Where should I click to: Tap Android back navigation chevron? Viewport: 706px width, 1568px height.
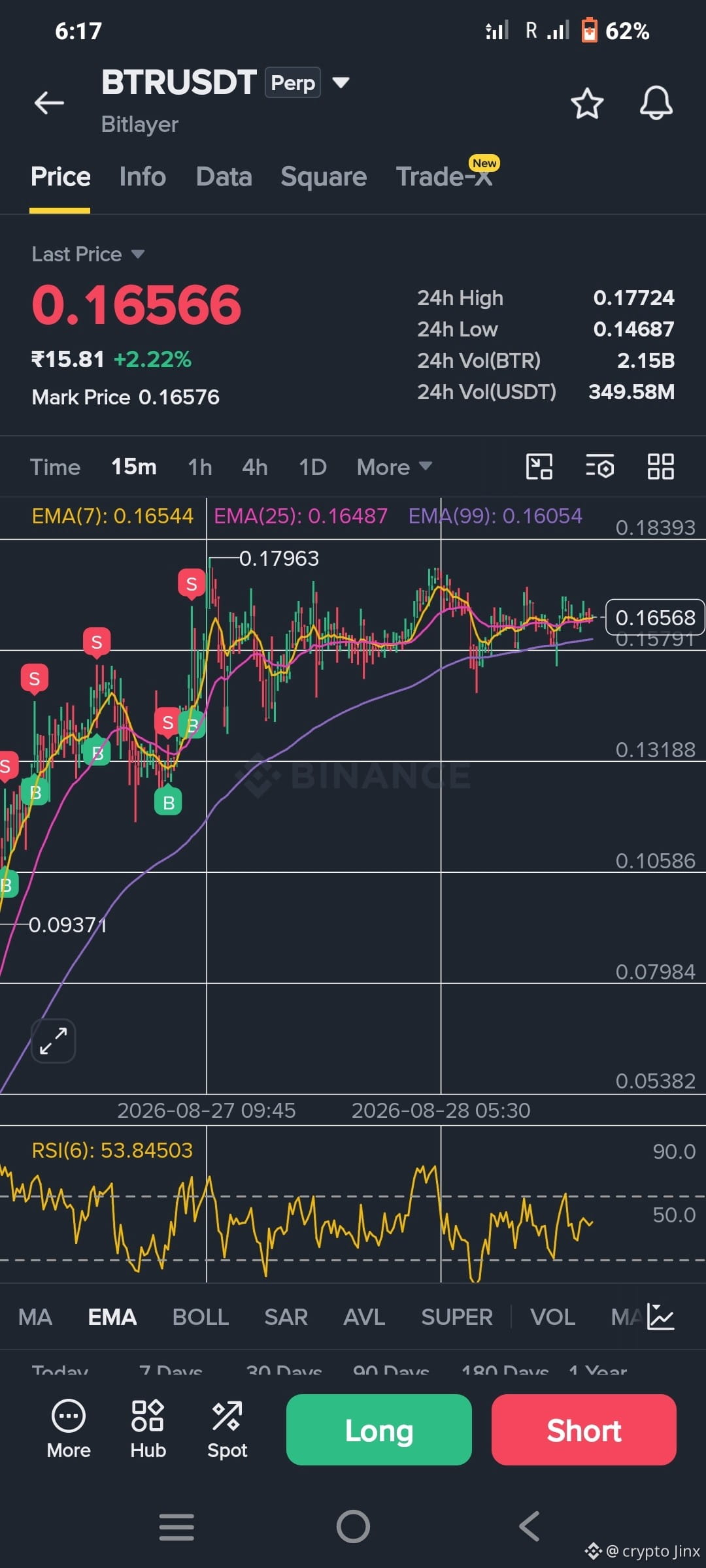click(x=529, y=1527)
